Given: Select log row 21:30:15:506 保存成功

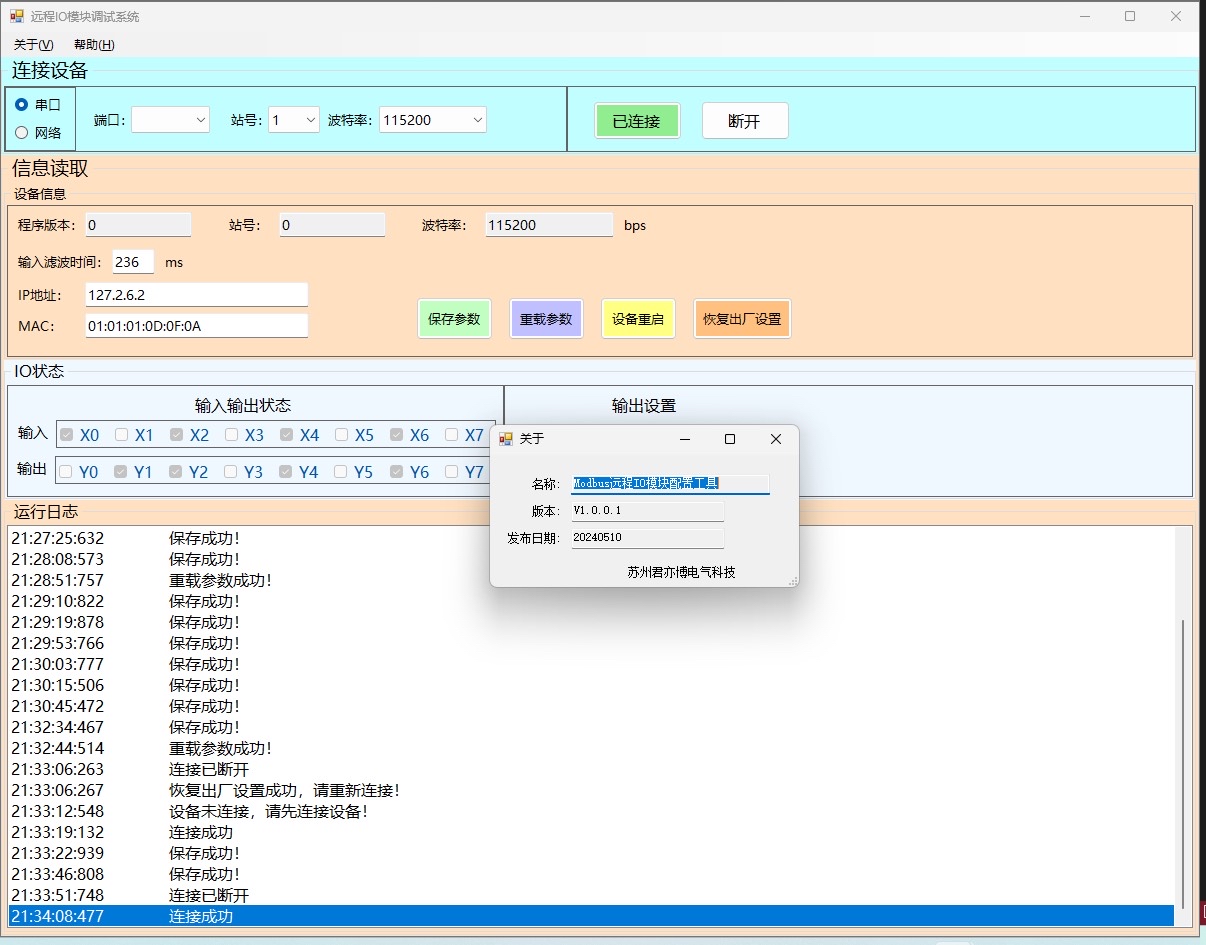Looking at the screenshot, I should click(591, 685).
